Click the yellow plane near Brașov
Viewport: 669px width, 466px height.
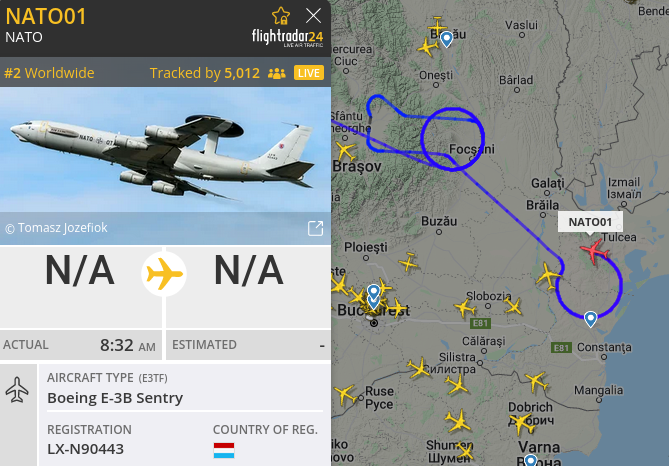click(345, 151)
